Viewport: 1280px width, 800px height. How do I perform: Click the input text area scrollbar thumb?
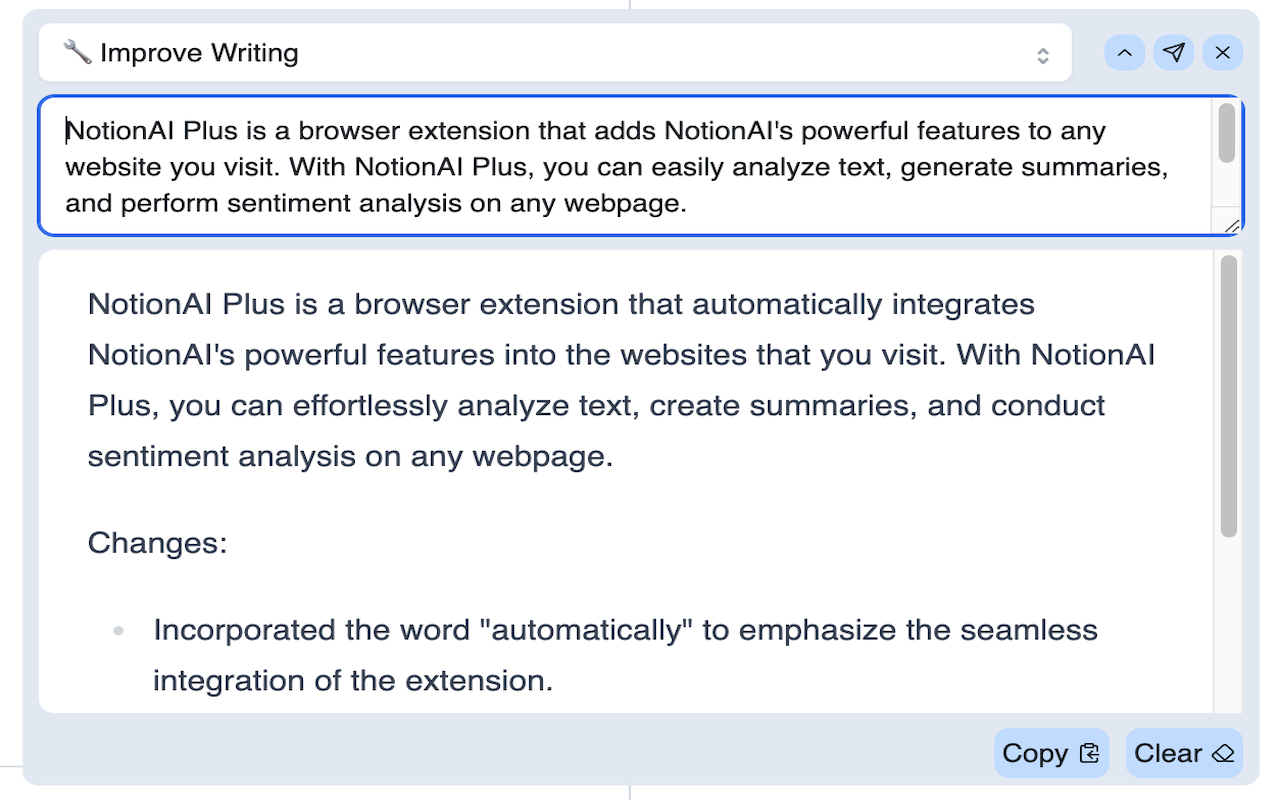(x=1227, y=133)
